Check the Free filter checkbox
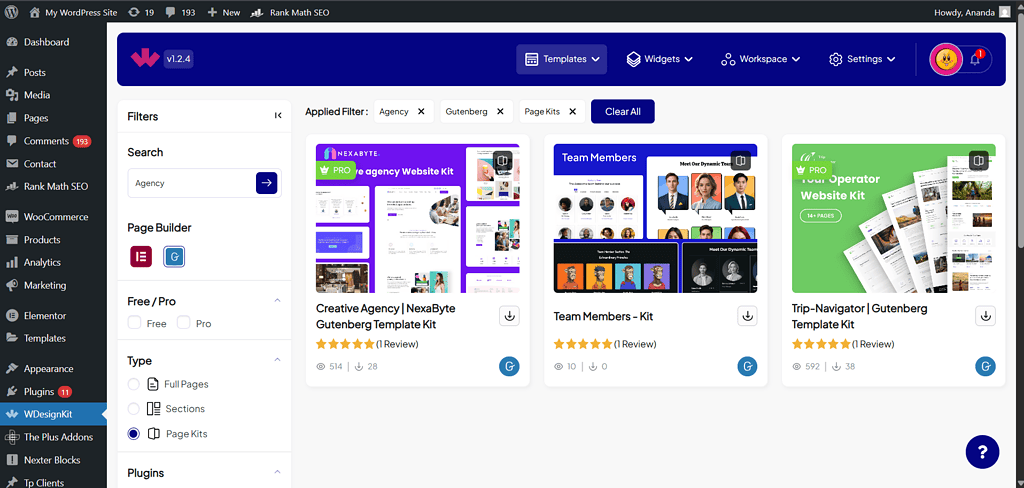Viewport: 1024px width, 488px height. click(134, 323)
